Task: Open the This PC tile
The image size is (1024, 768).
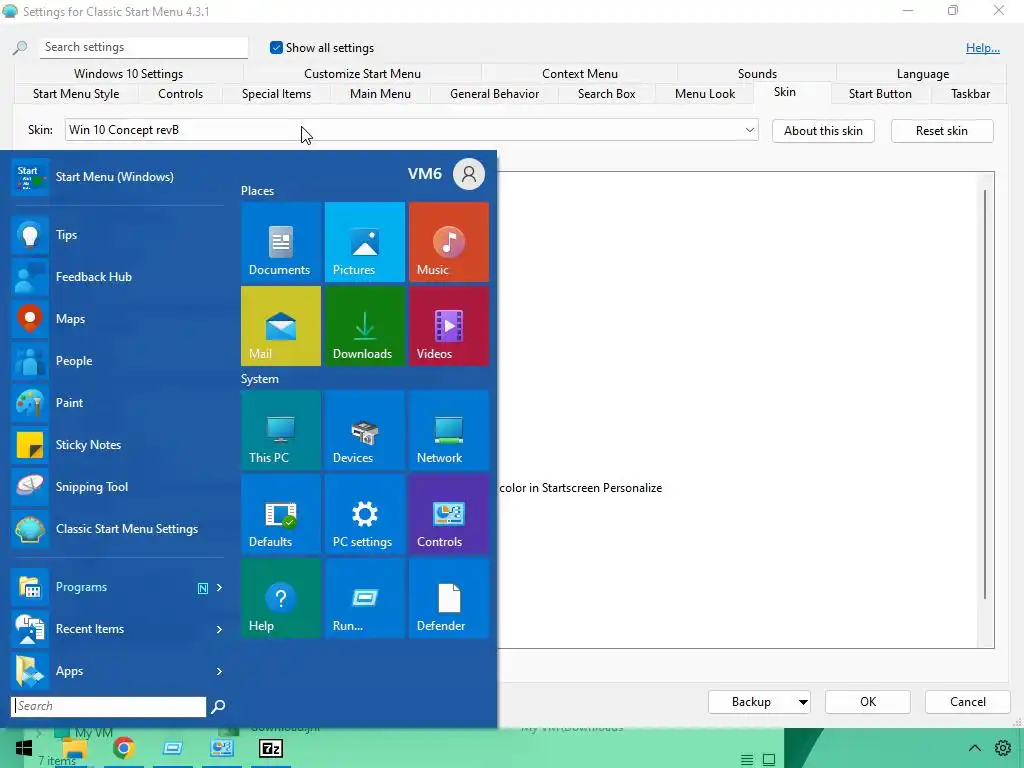Action: click(281, 430)
